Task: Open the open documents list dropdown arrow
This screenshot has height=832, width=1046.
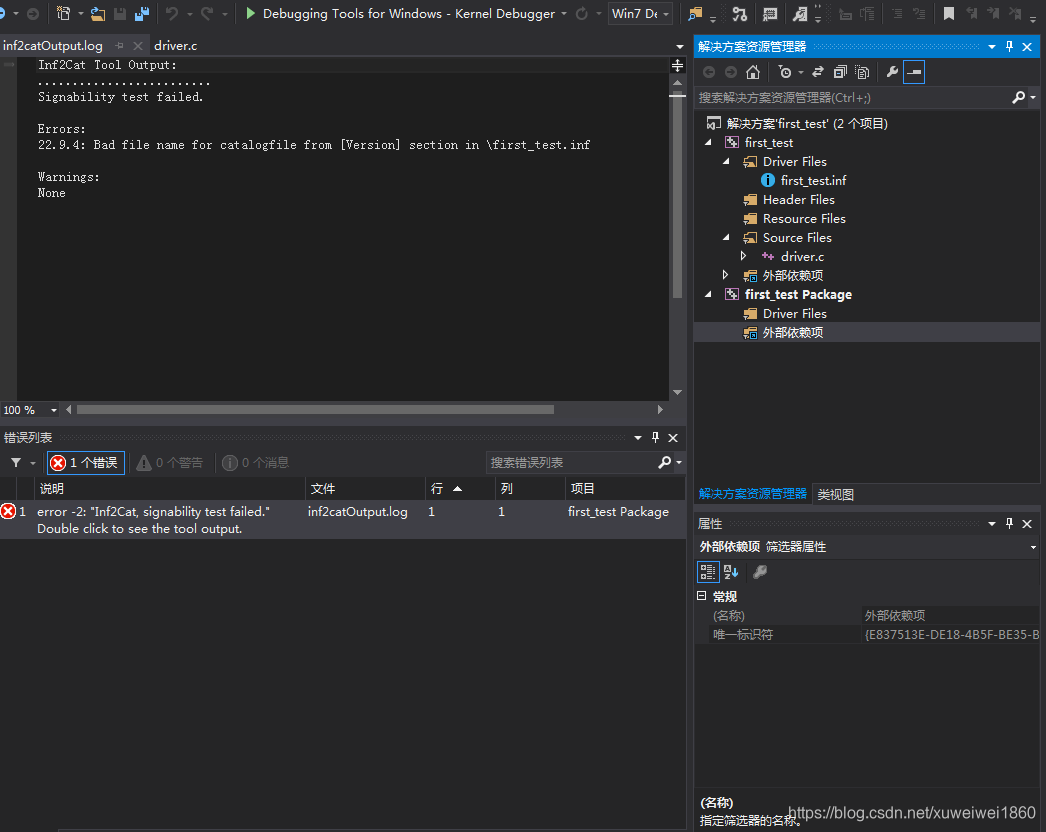Action: point(680,47)
